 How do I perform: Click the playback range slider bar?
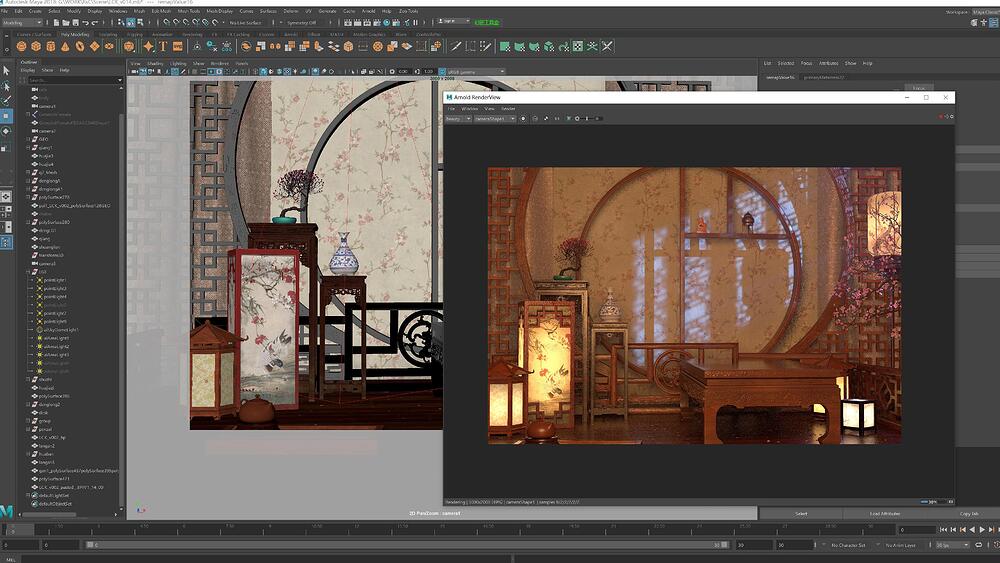[407, 545]
